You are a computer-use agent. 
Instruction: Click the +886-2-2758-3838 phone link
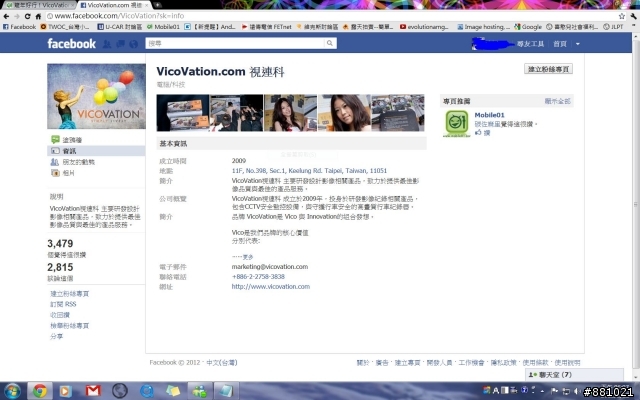tap(258, 276)
